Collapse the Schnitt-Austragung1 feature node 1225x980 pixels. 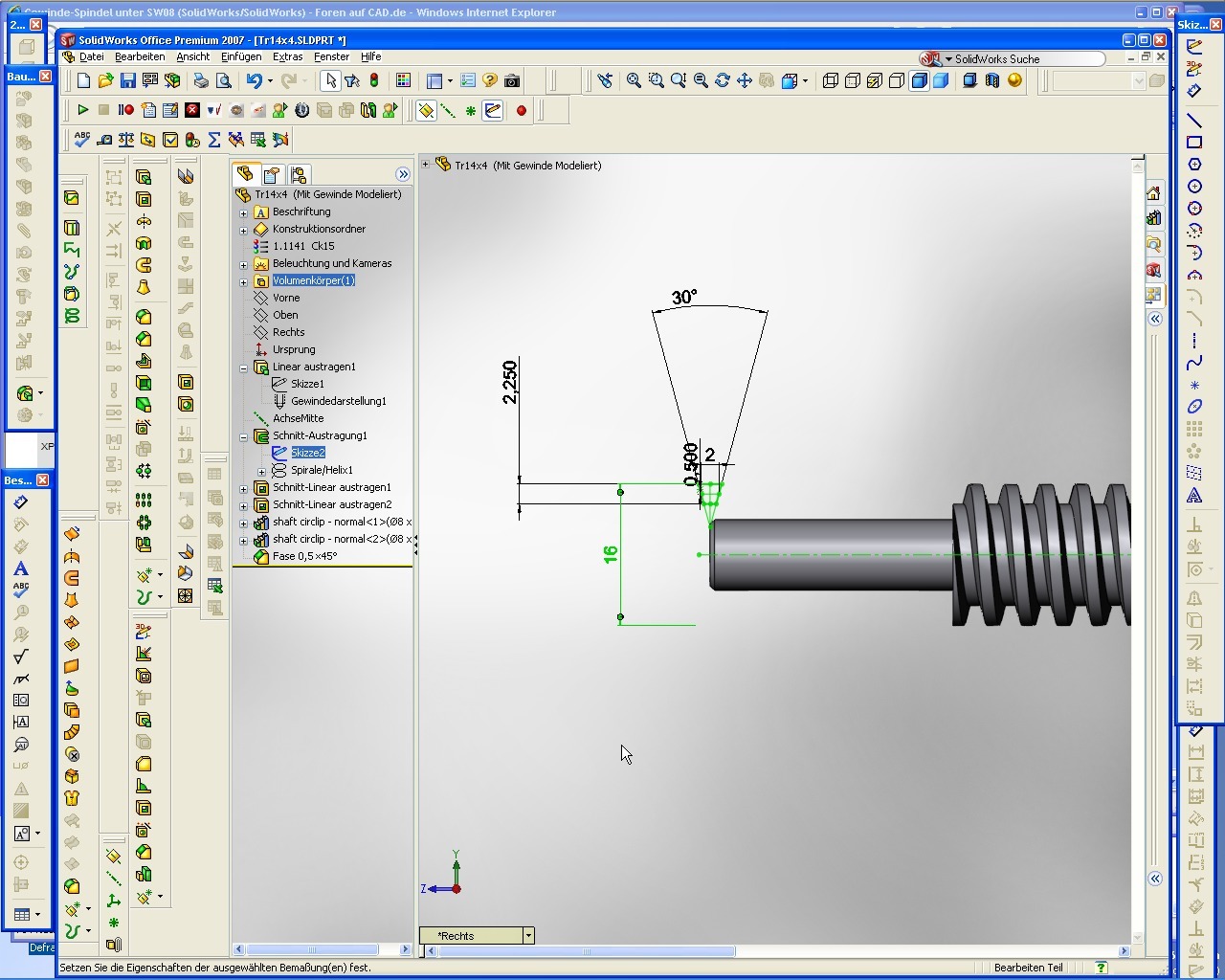click(x=243, y=436)
